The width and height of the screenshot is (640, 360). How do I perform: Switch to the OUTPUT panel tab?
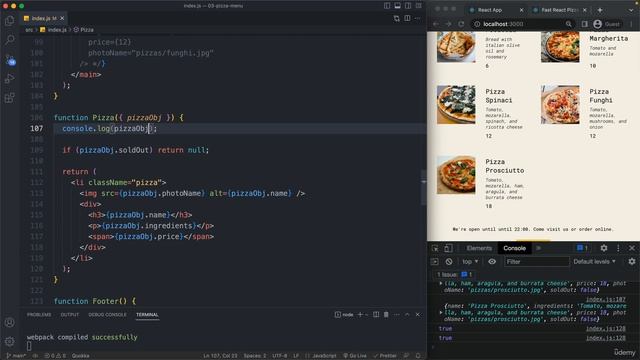pos(70,315)
